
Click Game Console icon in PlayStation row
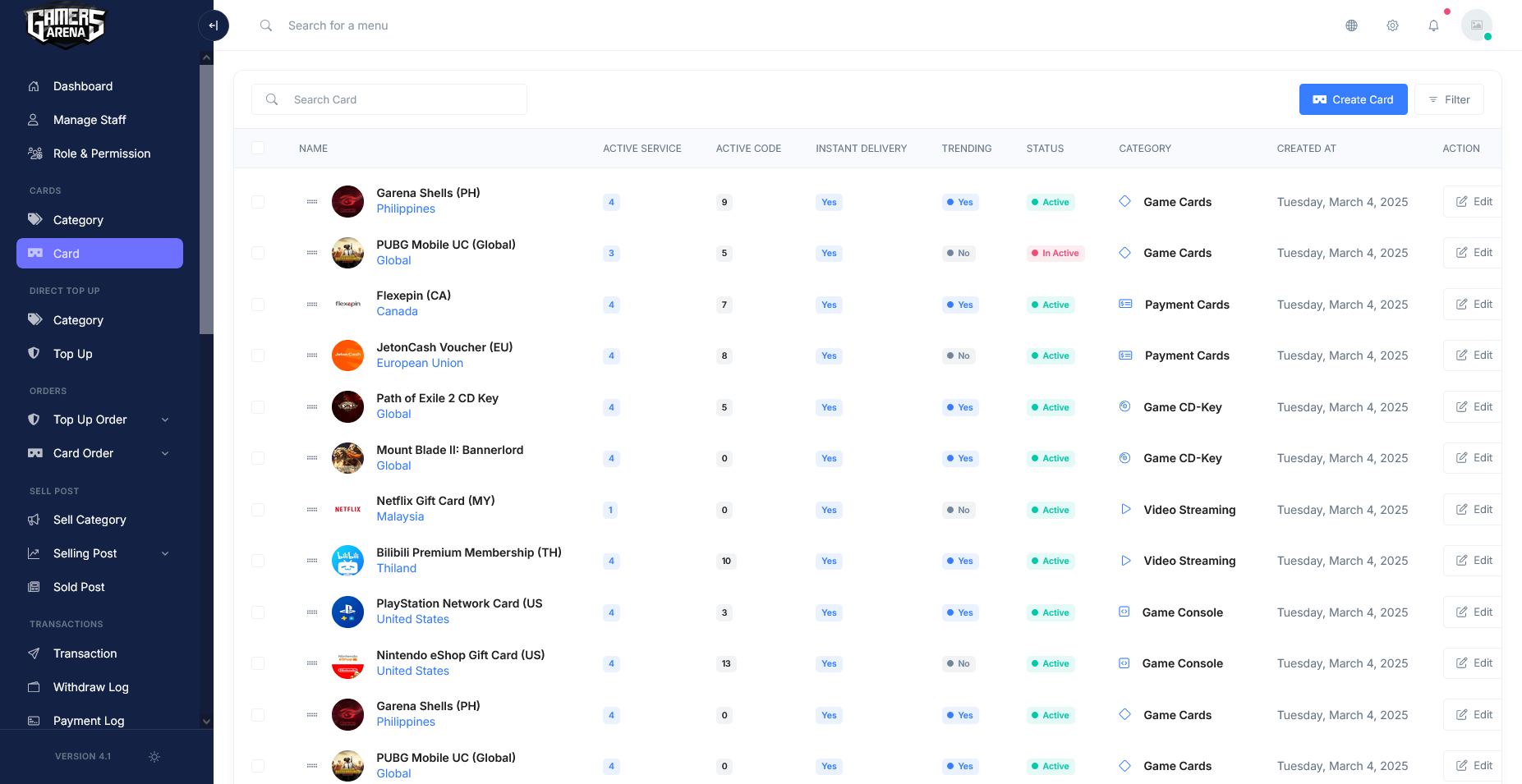point(1124,612)
